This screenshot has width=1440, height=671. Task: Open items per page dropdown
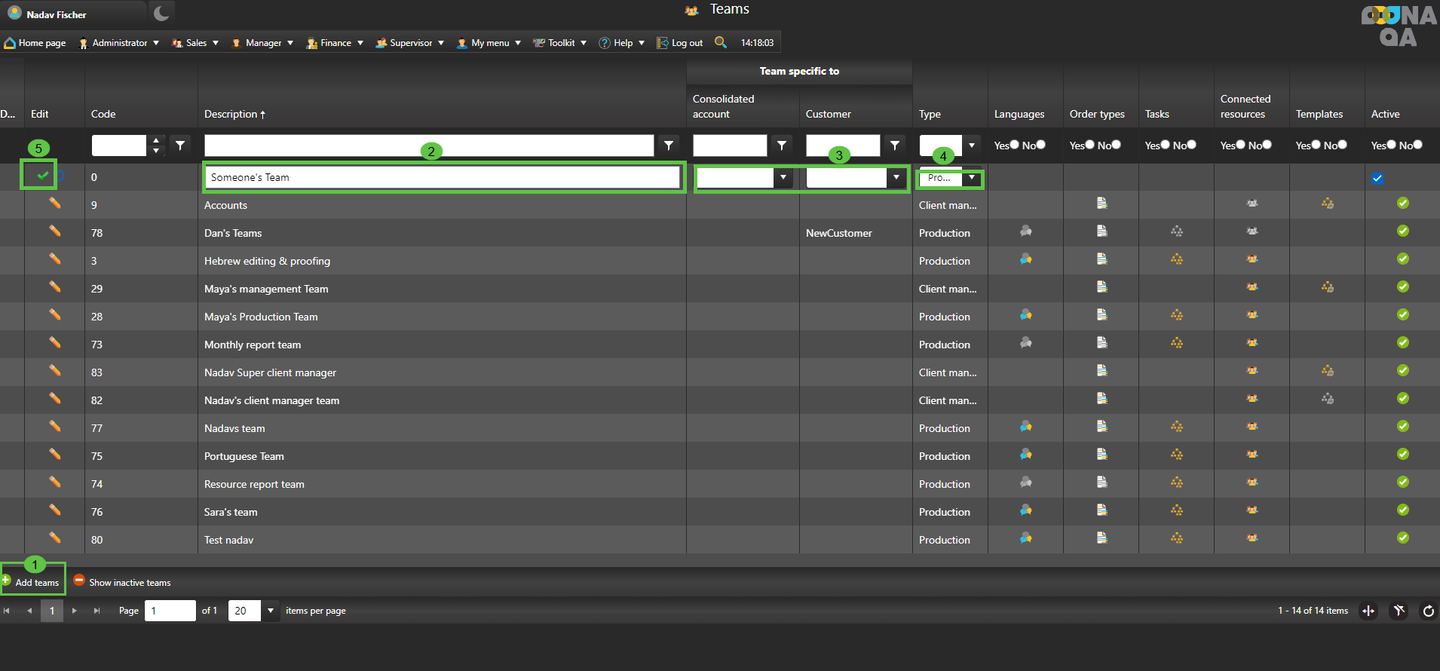270,611
